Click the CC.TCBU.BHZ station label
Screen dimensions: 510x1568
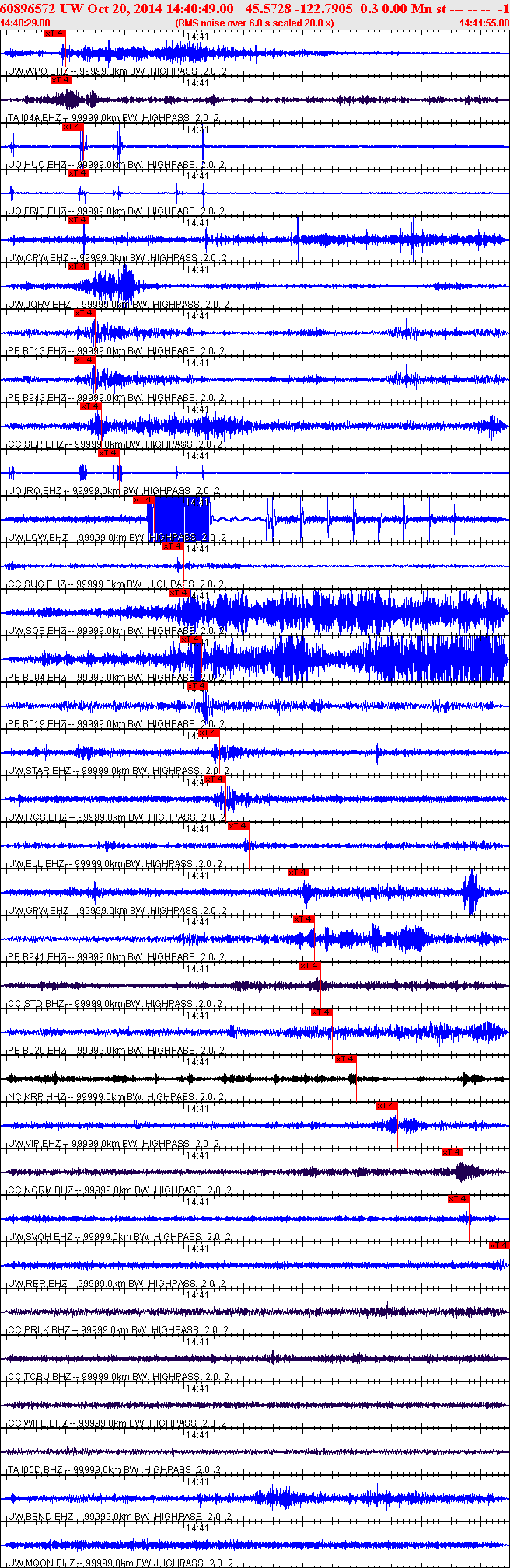(40, 1377)
